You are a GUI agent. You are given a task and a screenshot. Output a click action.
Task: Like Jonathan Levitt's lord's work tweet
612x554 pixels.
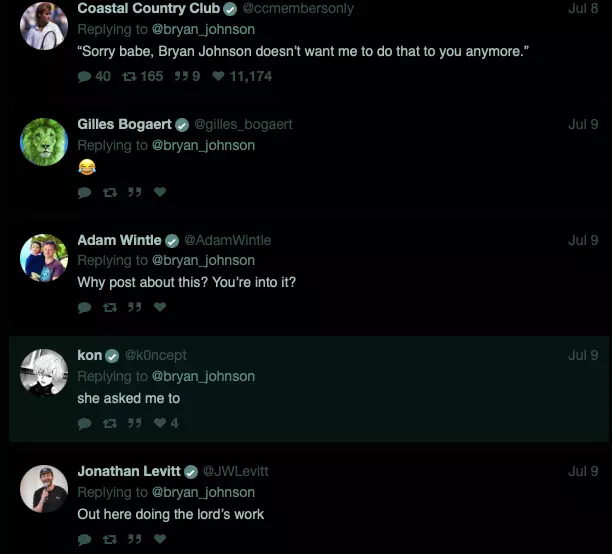(x=160, y=539)
